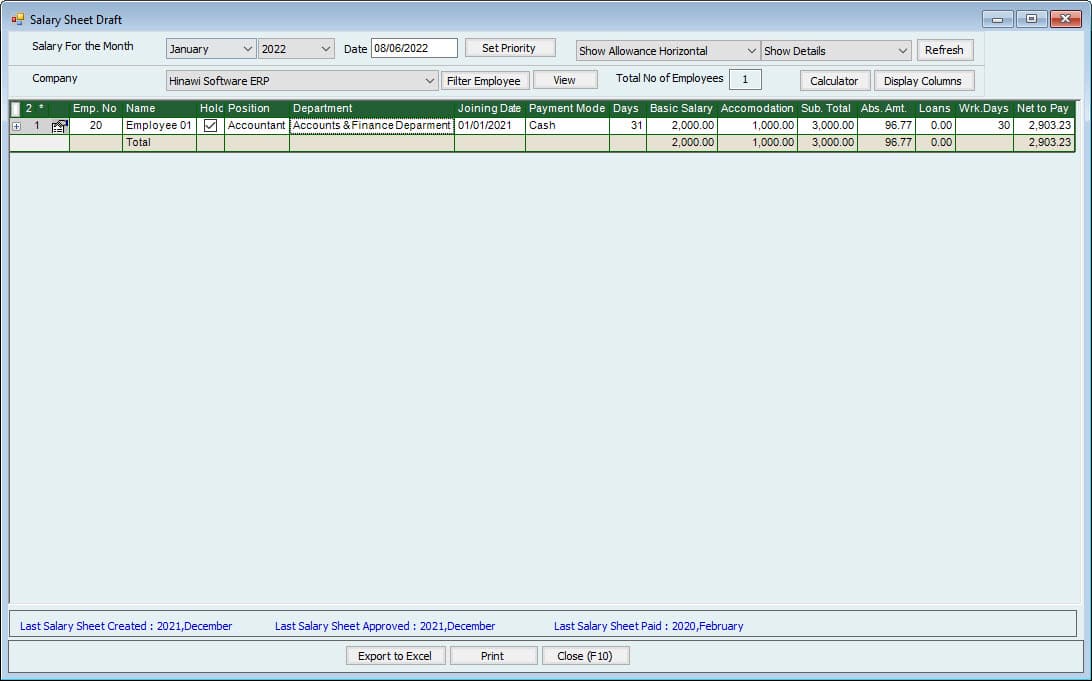Click the Sub. Total column header
This screenshot has width=1092, height=681.
827,109
